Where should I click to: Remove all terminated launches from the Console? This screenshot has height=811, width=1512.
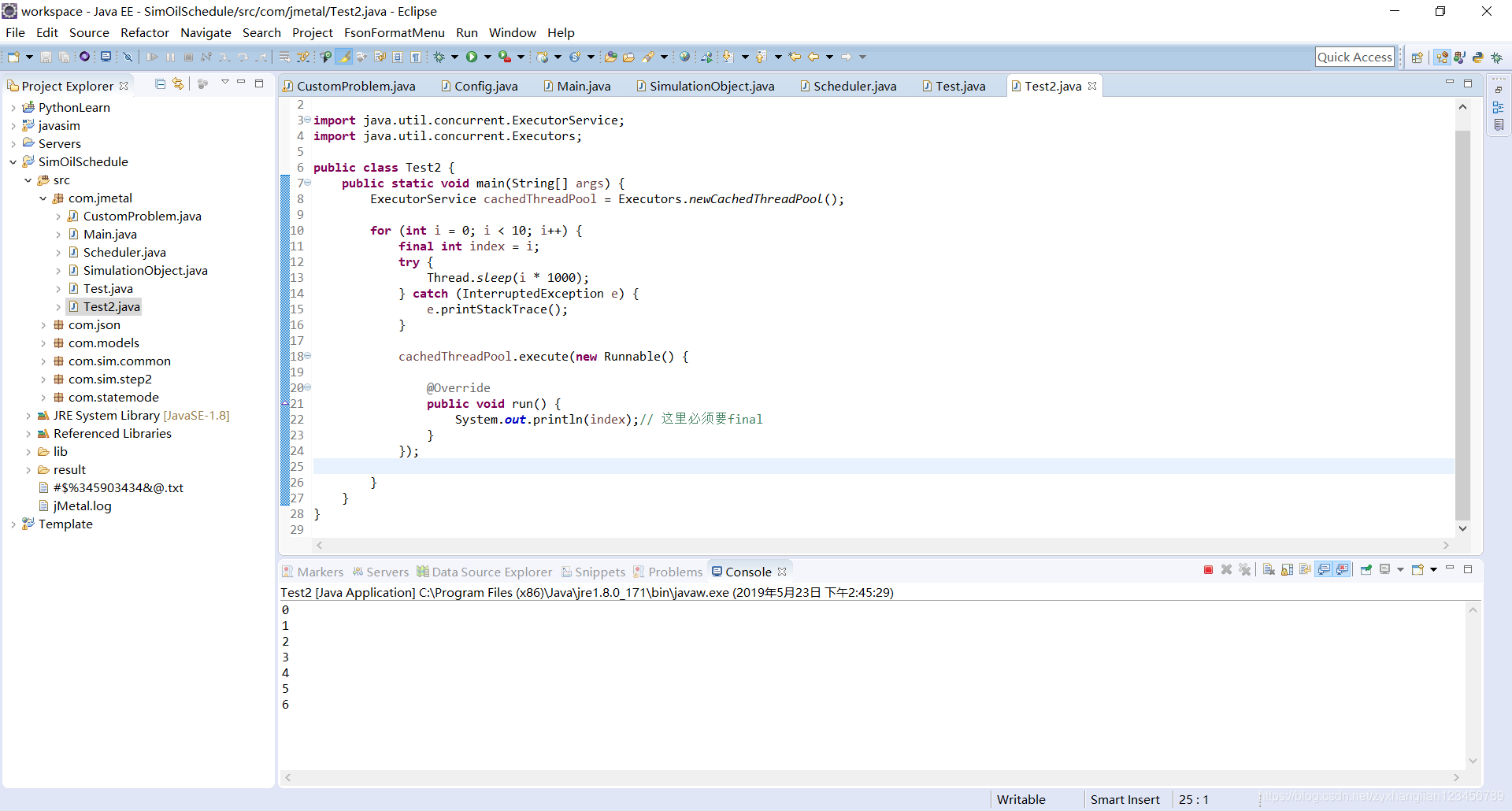1246,569
